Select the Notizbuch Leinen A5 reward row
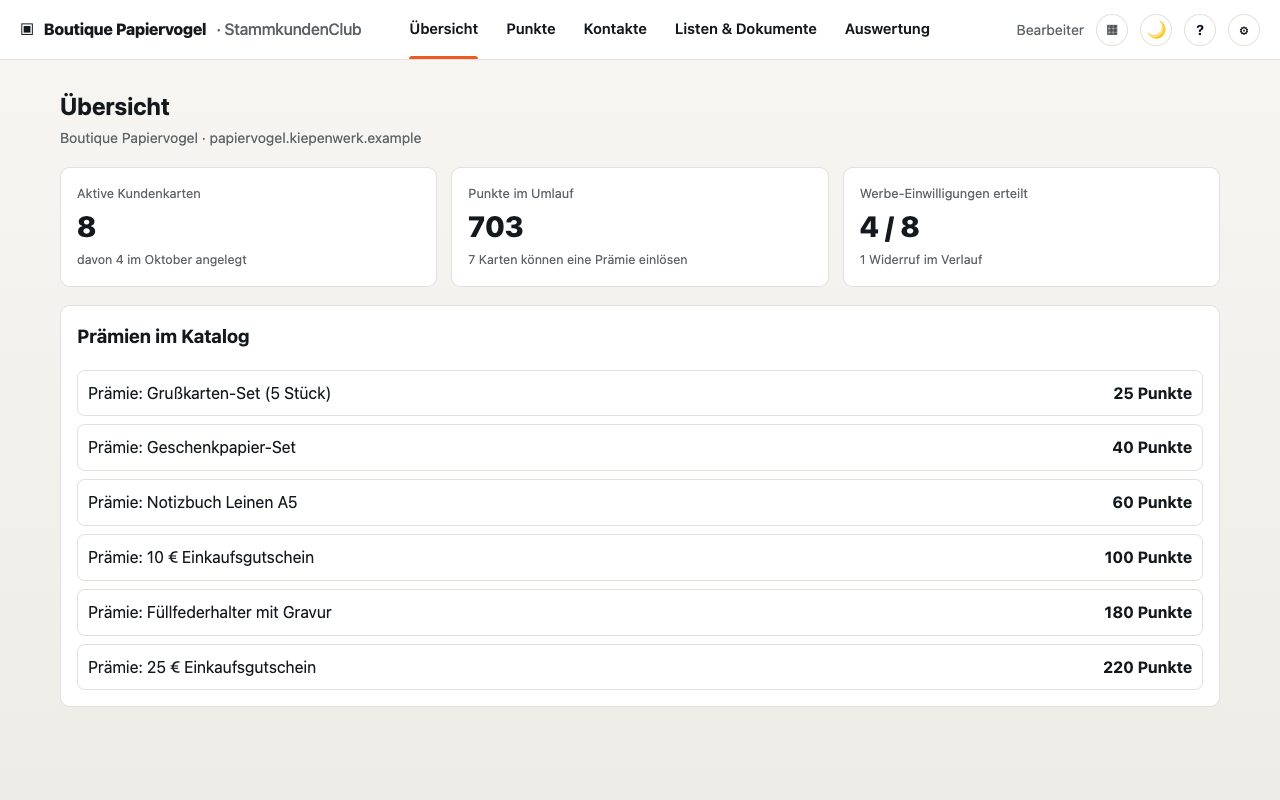Image resolution: width=1280 pixels, height=800 pixels. 640,502
